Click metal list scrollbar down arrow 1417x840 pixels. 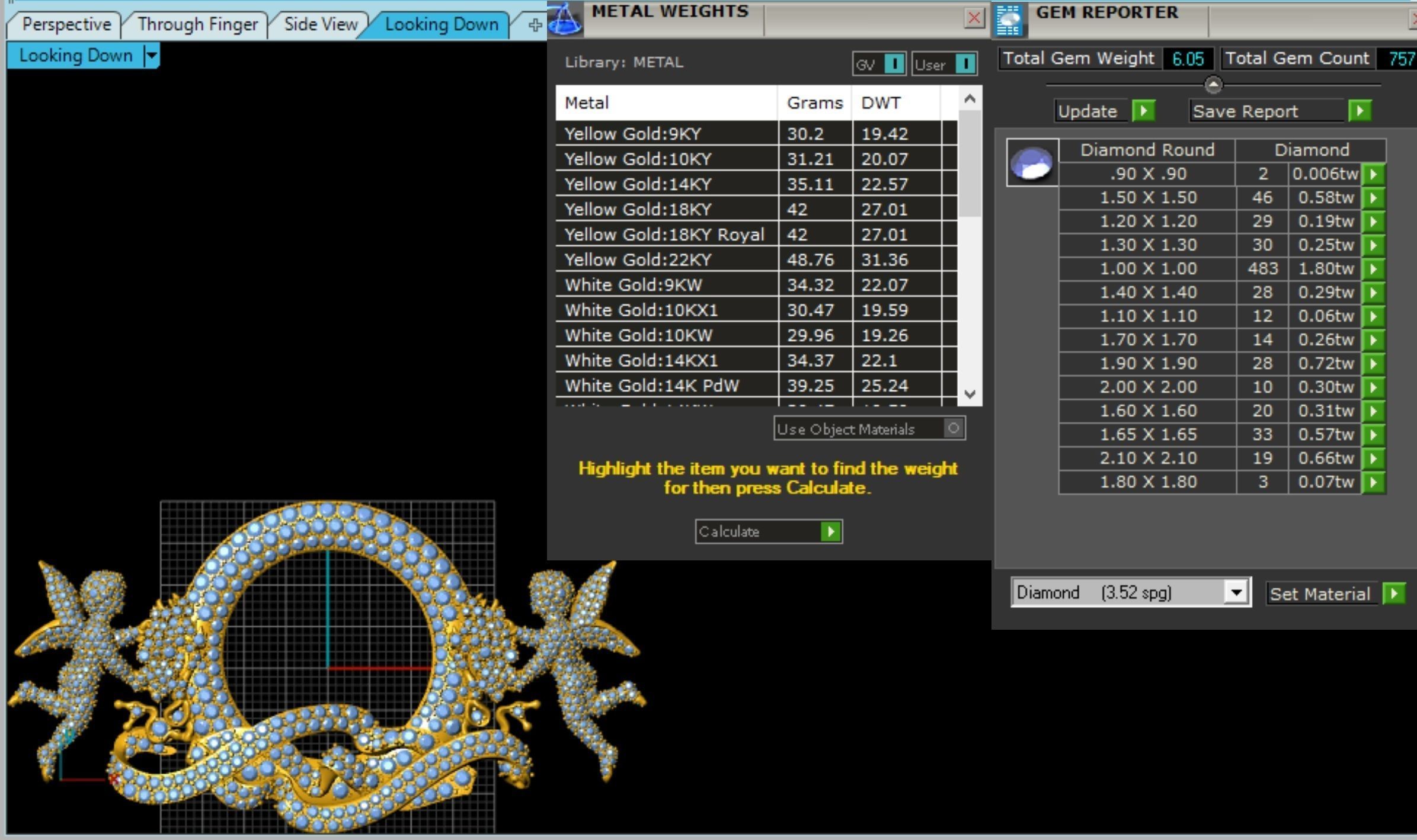click(970, 394)
